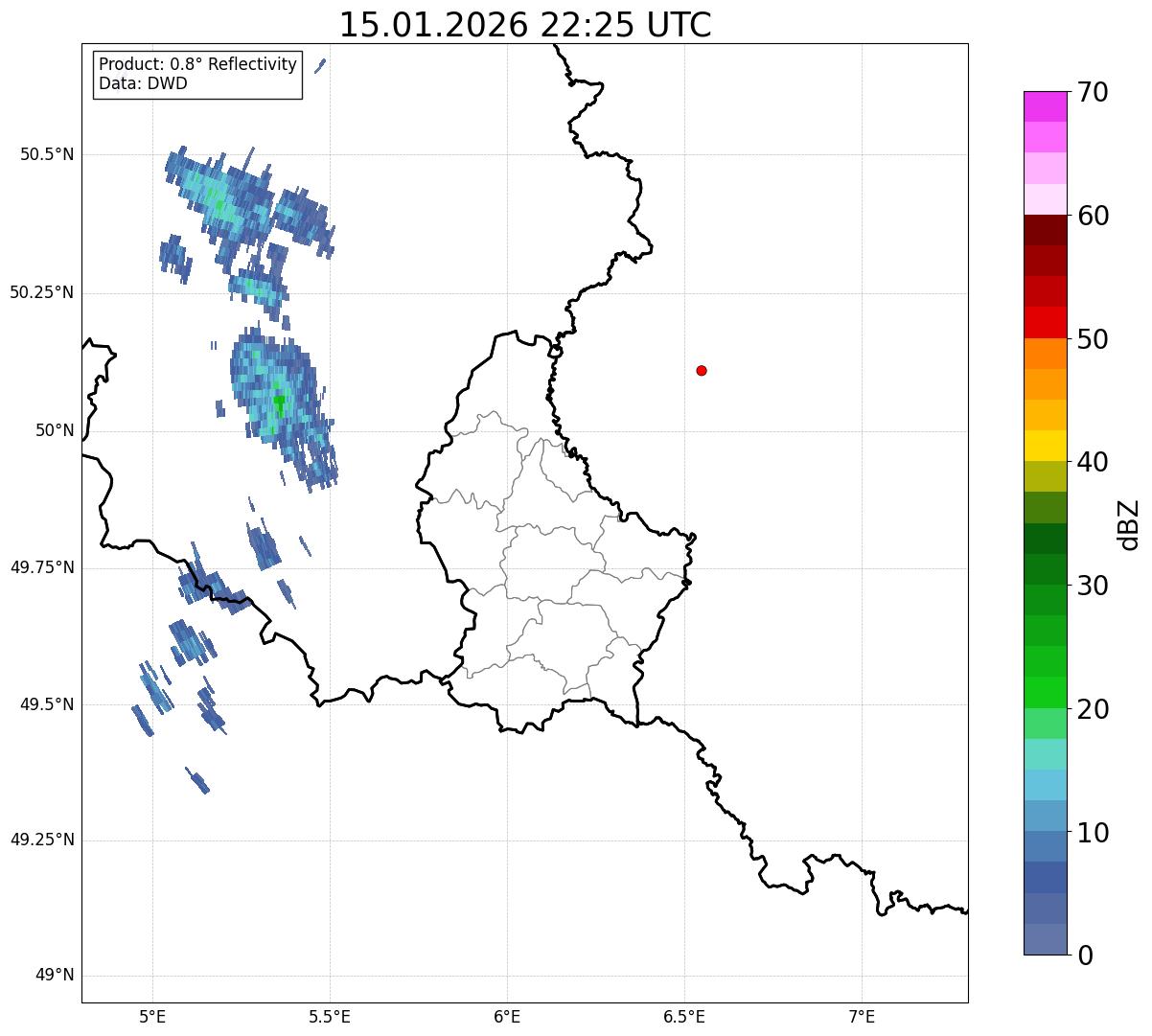
Task: Pick the bright green swatch above 20
Action: pyautogui.click(x=1045, y=693)
